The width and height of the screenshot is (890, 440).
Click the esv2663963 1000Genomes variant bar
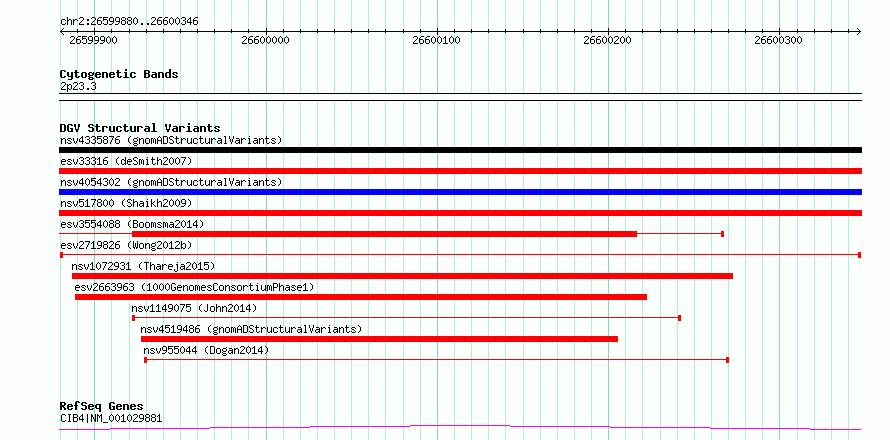point(361,297)
